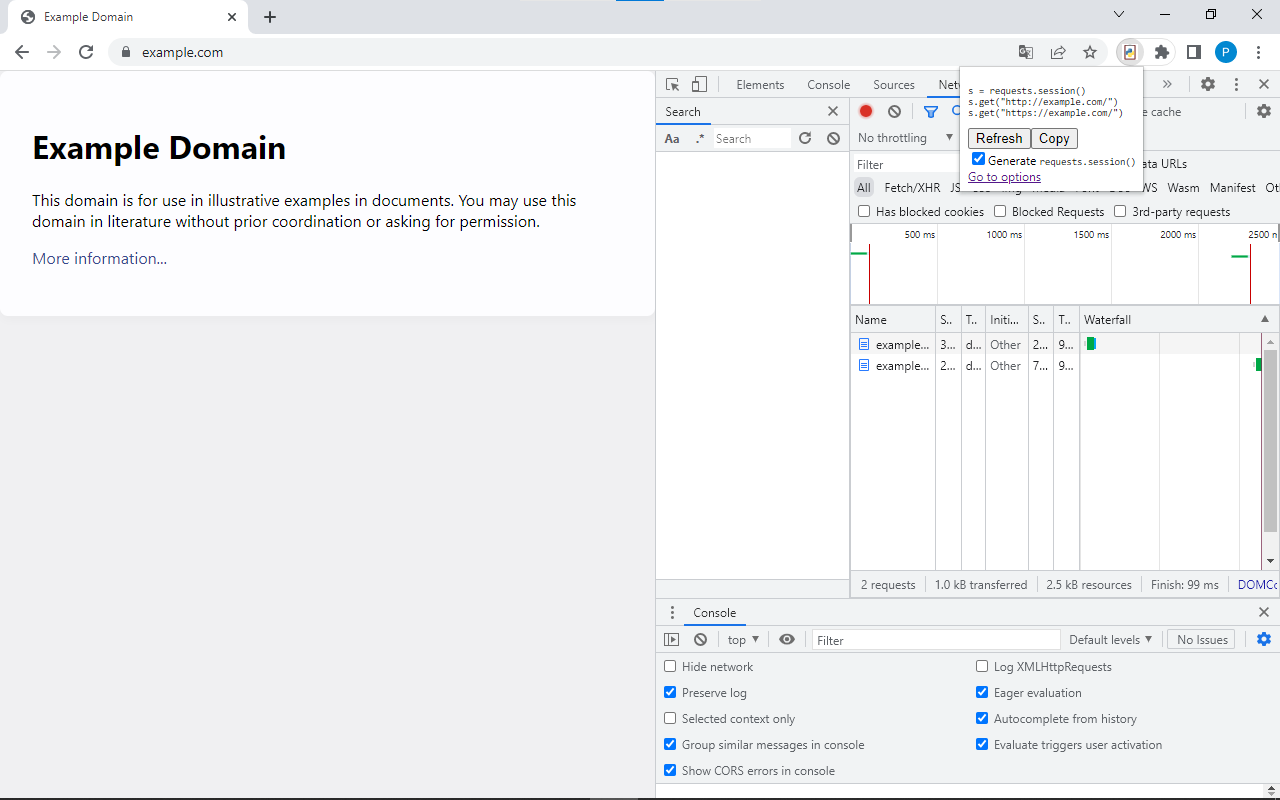
Task: Check Selected context only
Action: pyautogui.click(x=670, y=718)
